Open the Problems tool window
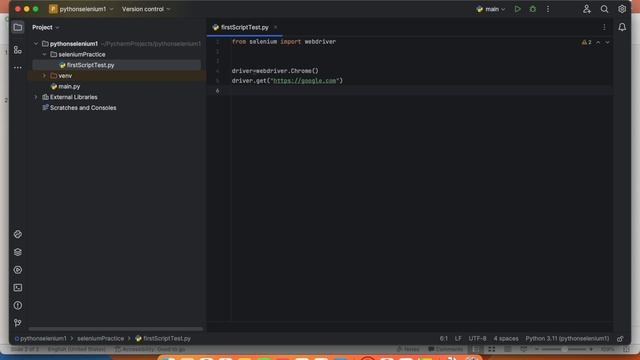Screen dimensions: 640x360 [x=18, y=305]
